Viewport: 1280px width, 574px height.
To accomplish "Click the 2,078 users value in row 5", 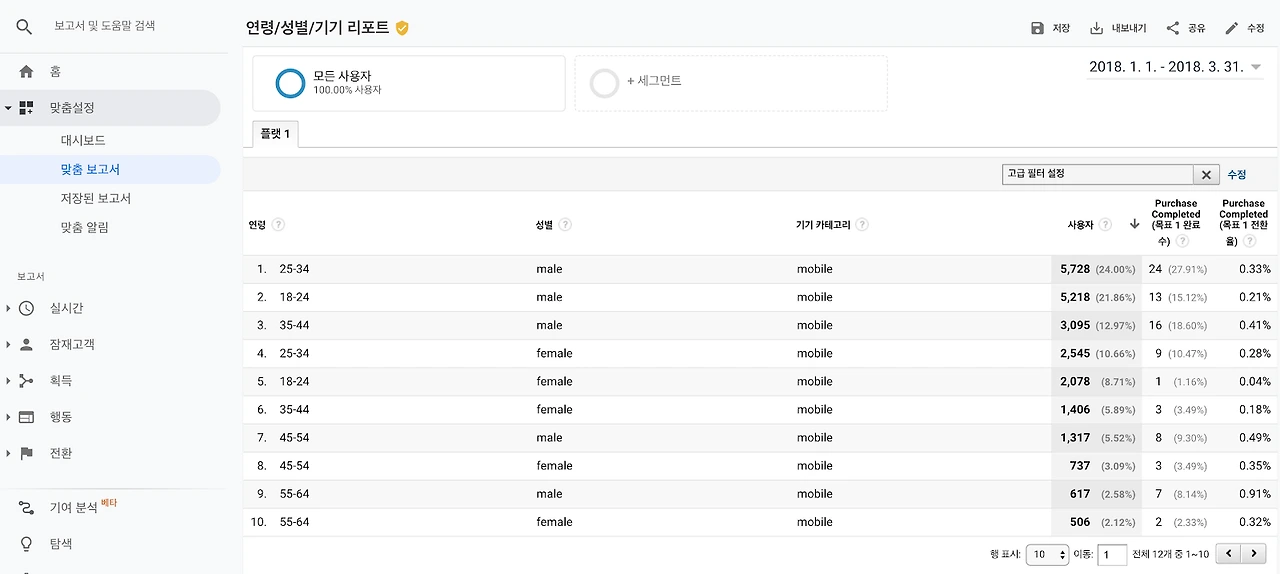I will point(1075,381).
